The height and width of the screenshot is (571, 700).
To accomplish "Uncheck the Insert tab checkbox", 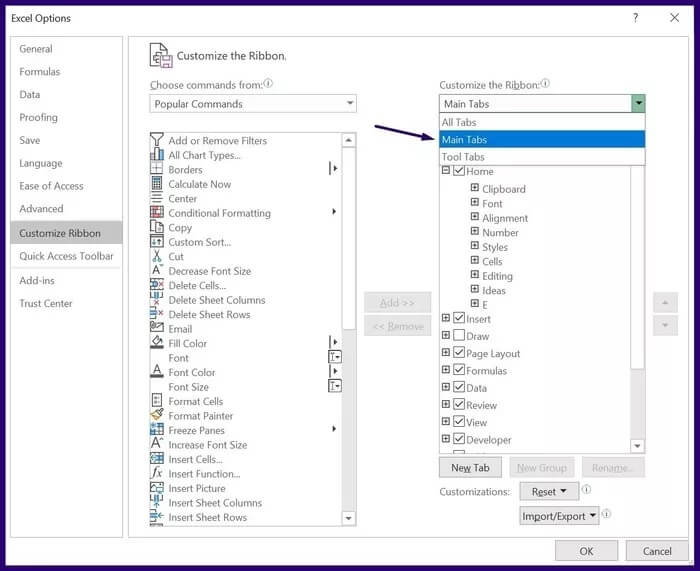I will point(459,318).
